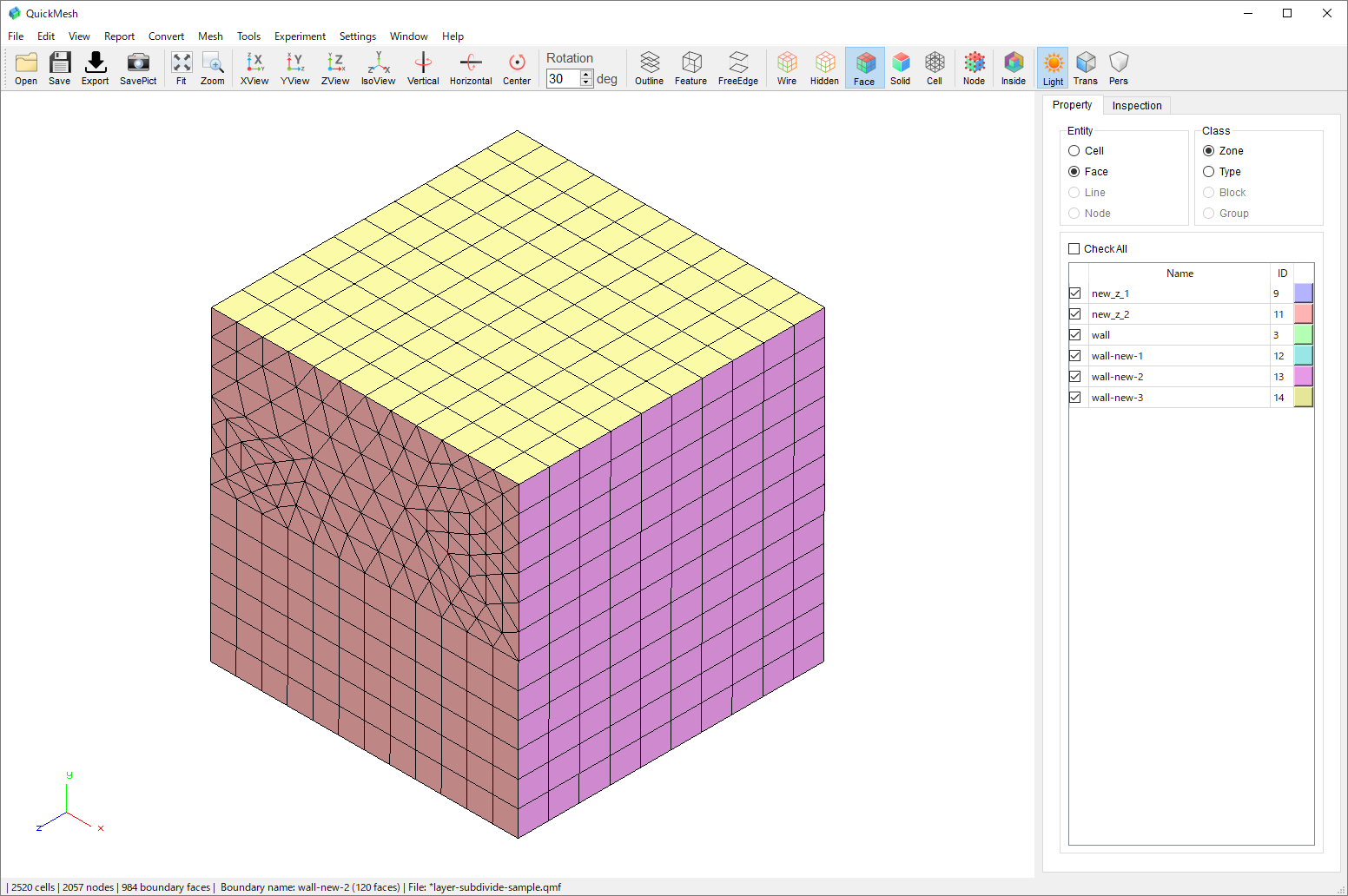Click the XView orientation icon
The height and width of the screenshot is (896, 1348).
254,68
